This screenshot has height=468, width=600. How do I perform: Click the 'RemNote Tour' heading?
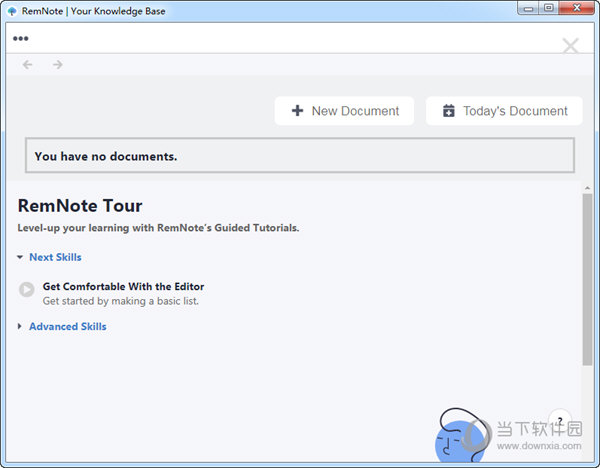pos(80,206)
